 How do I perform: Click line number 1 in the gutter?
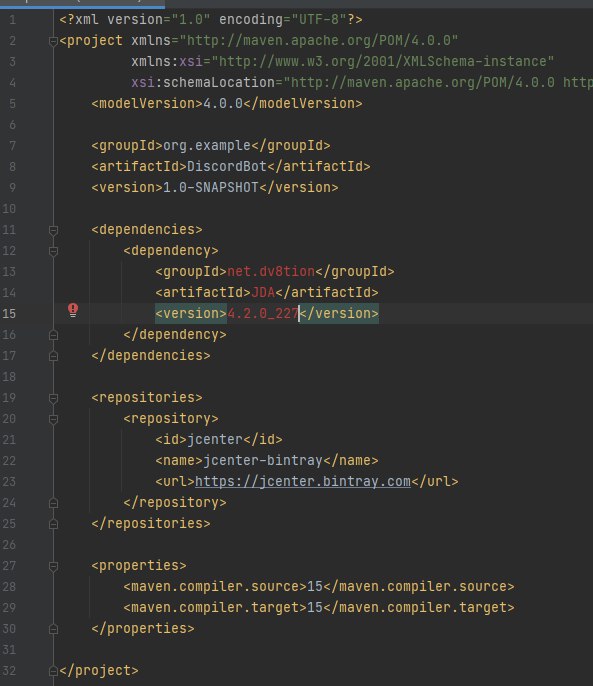(x=12, y=20)
